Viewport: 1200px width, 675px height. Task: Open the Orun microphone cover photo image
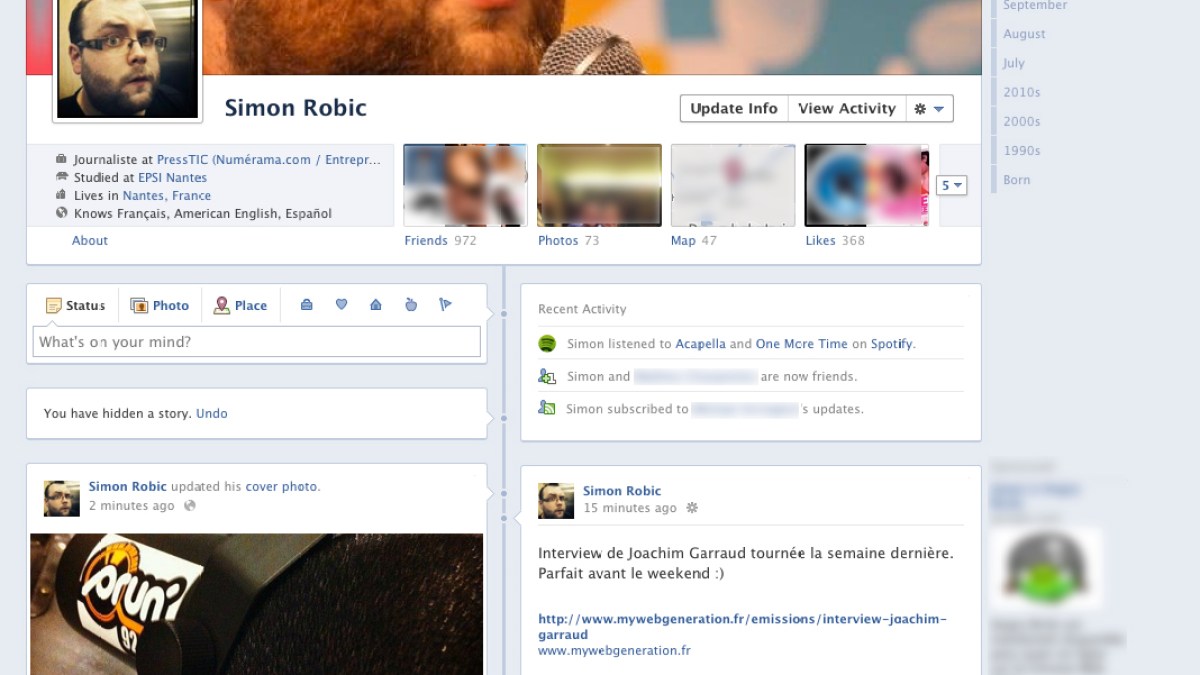pos(256,604)
